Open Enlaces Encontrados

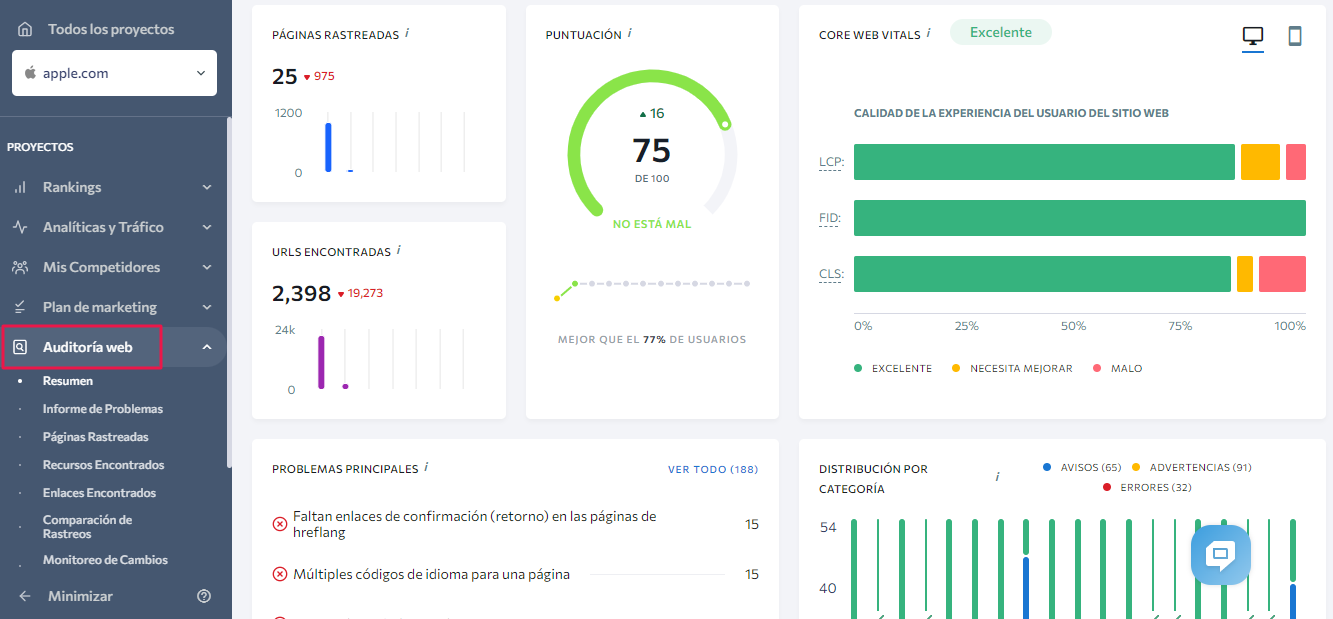[100, 493]
